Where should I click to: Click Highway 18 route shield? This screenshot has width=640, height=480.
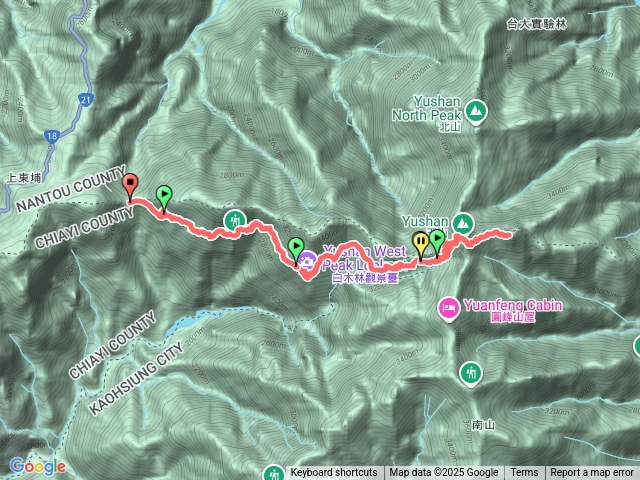(x=51, y=136)
